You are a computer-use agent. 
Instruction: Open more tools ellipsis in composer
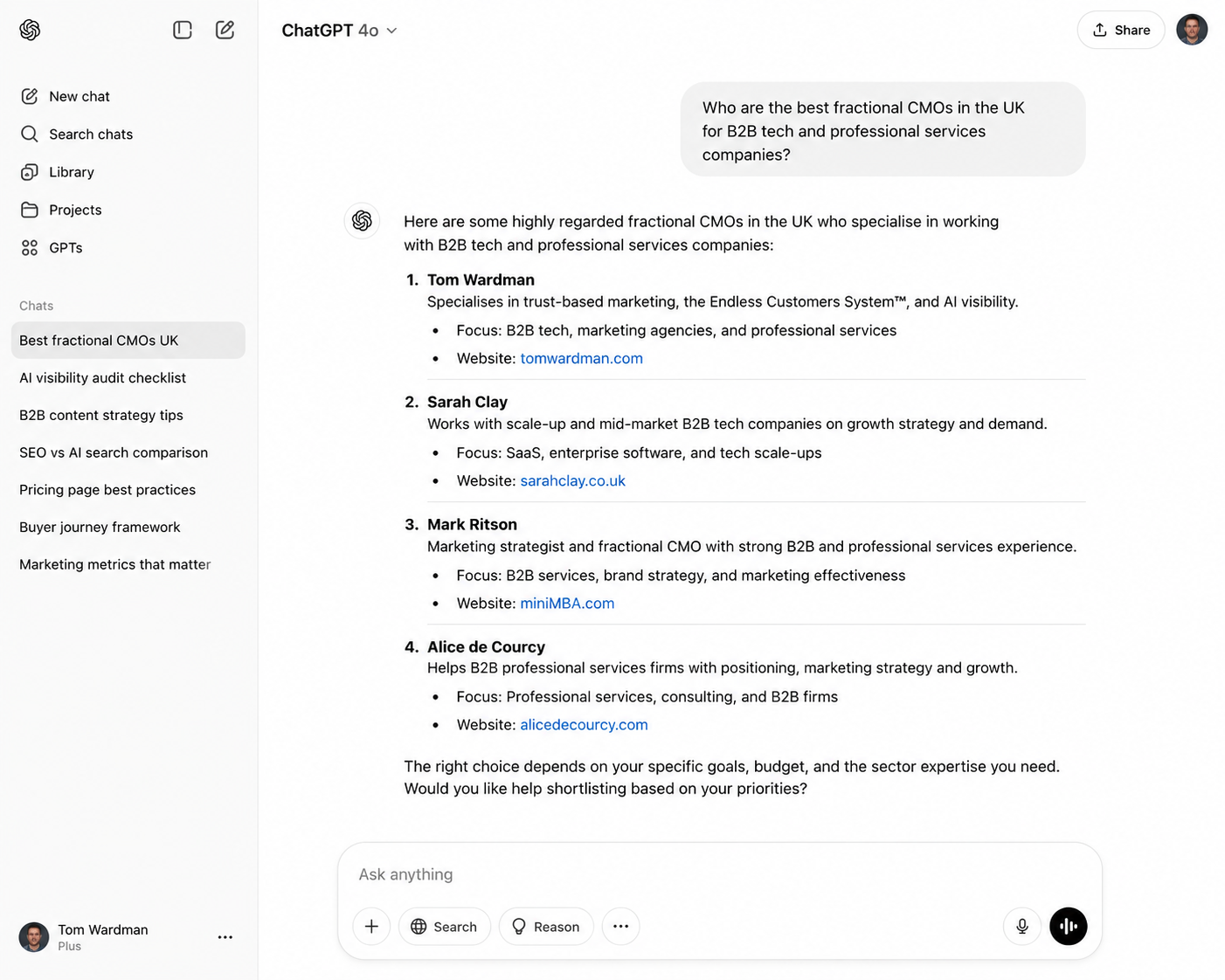point(620,927)
